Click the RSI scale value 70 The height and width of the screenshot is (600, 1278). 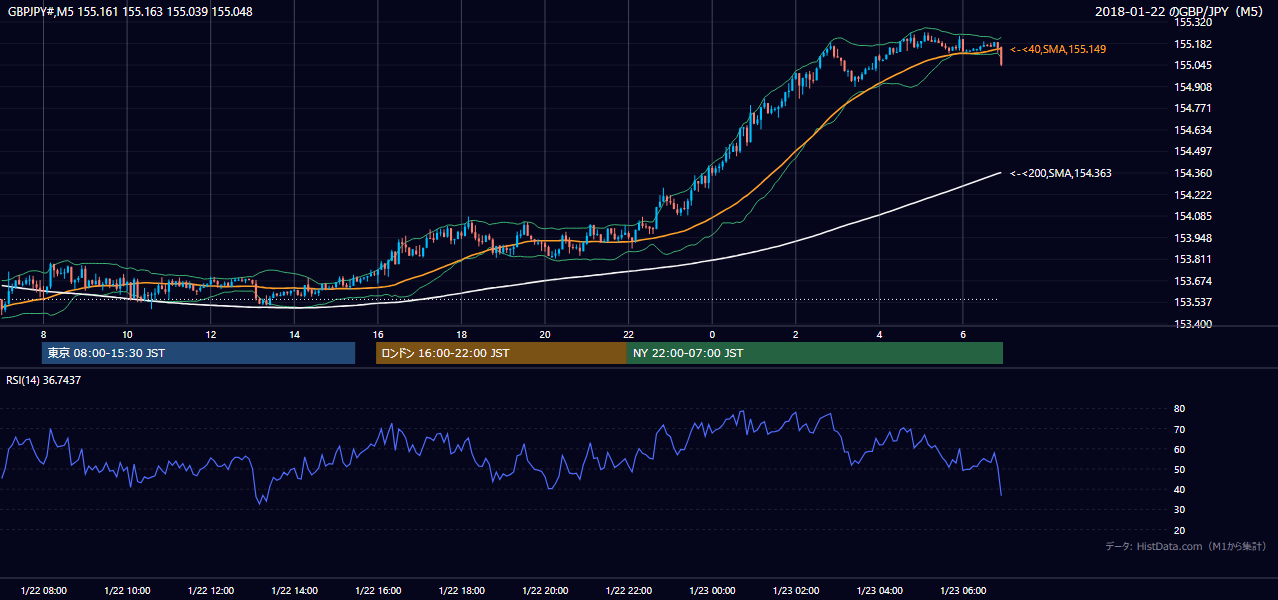(1179, 429)
